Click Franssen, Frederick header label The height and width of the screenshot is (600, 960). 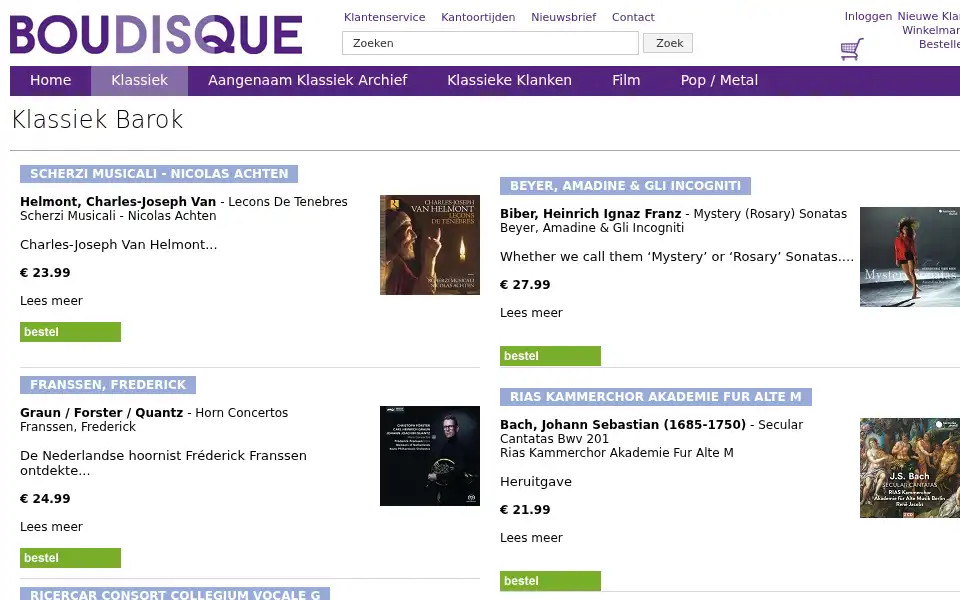[108, 384]
